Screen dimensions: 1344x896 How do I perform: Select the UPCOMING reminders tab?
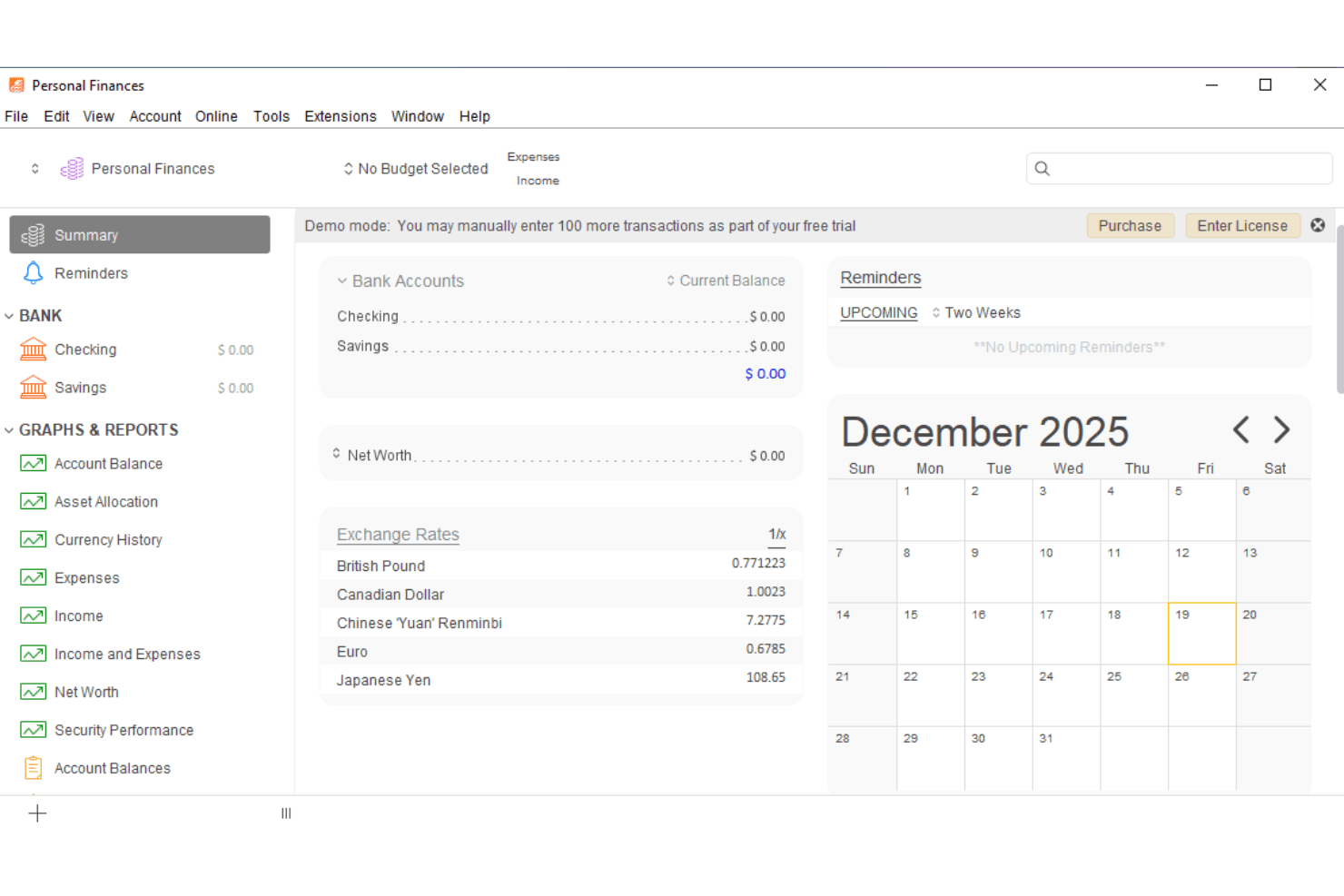pyautogui.click(x=879, y=313)
